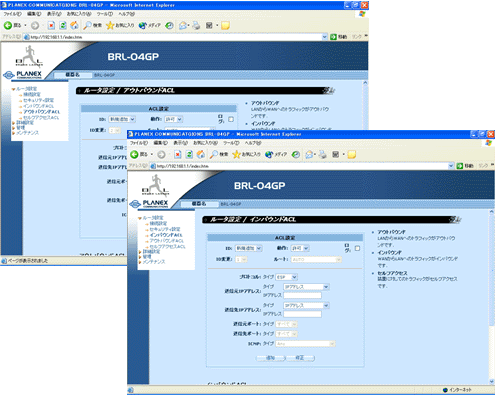Open the ルート dropdown showing AUTO in front window
The height and width of the screenshot is (400, 500).
[x=316, y=259]
